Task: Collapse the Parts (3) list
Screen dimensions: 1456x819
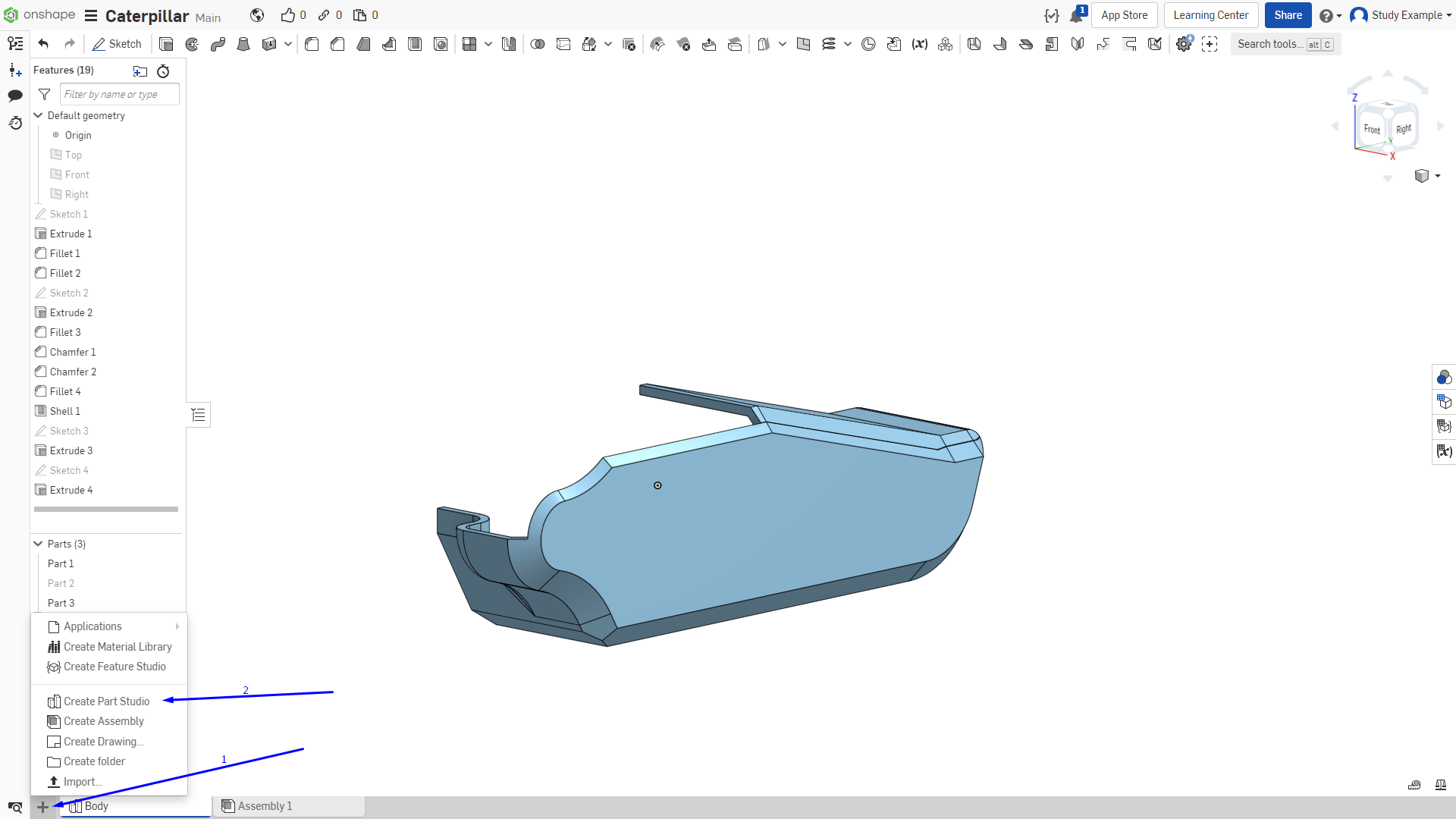Action: 38,544
